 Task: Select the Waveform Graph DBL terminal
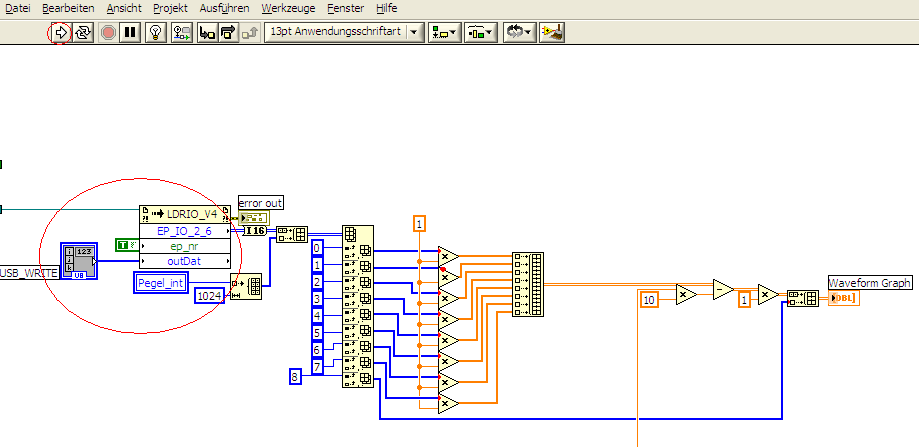844,299
